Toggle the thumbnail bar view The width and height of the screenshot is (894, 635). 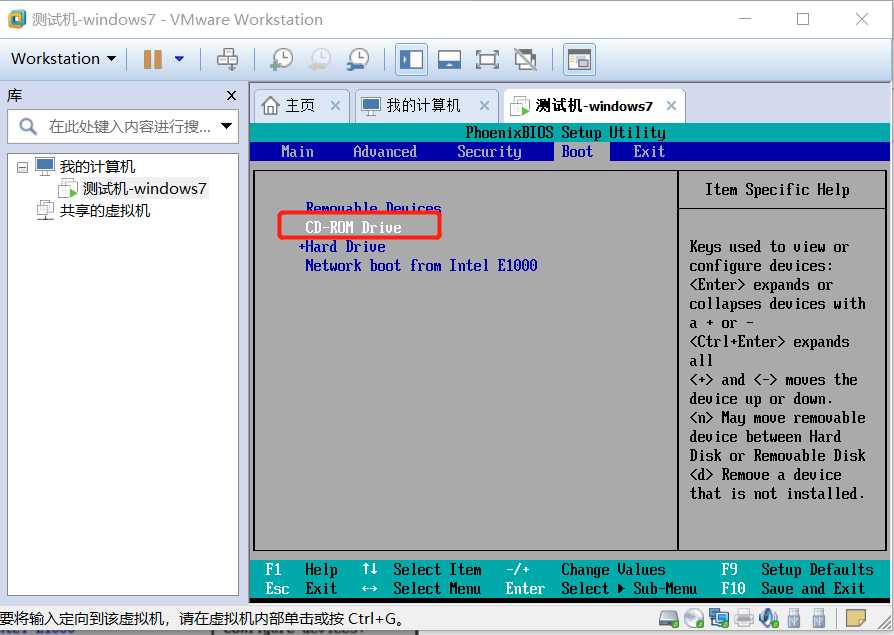(x=449, y=59)
